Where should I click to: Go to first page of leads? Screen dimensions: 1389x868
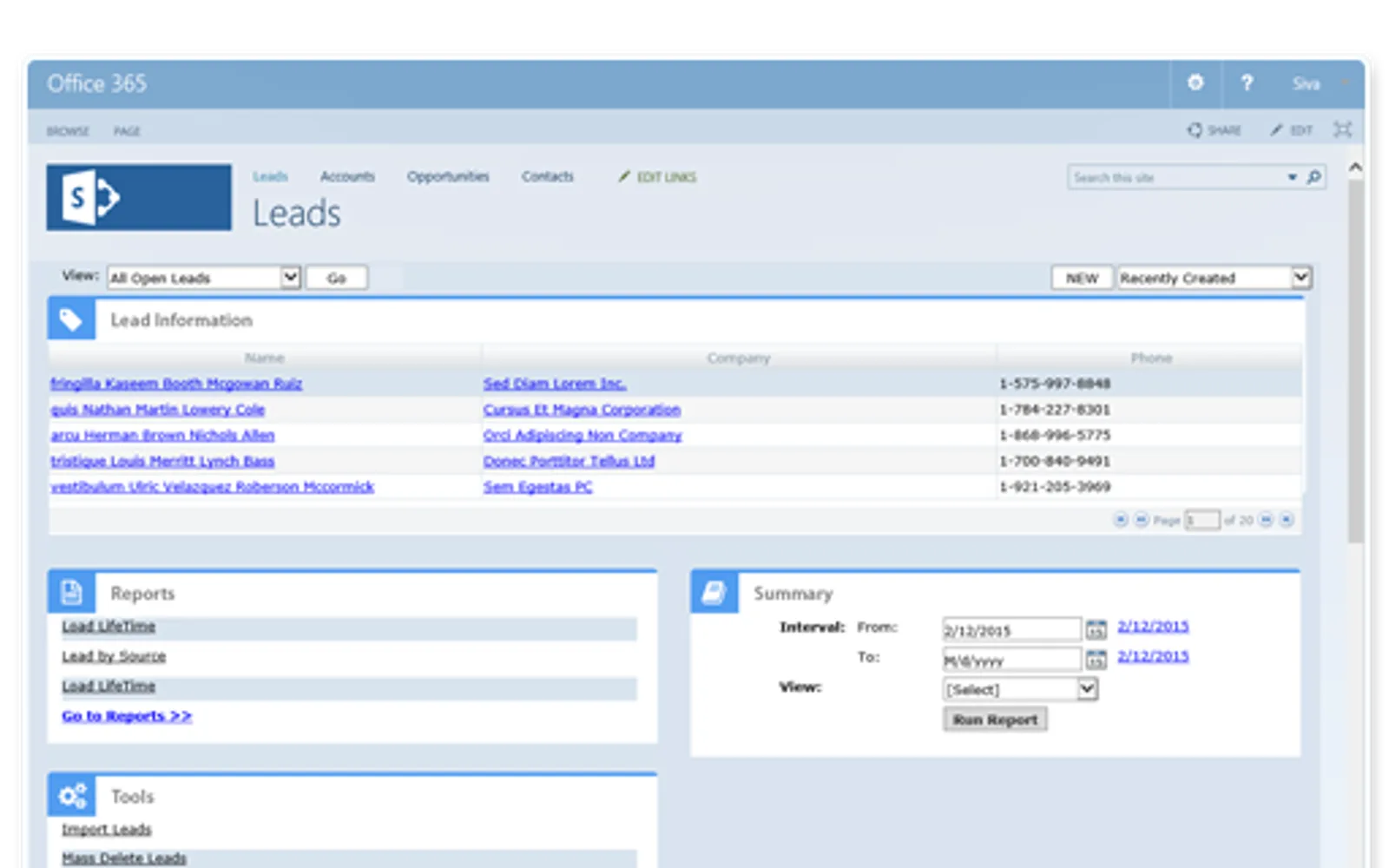[x=1121, y=519]
